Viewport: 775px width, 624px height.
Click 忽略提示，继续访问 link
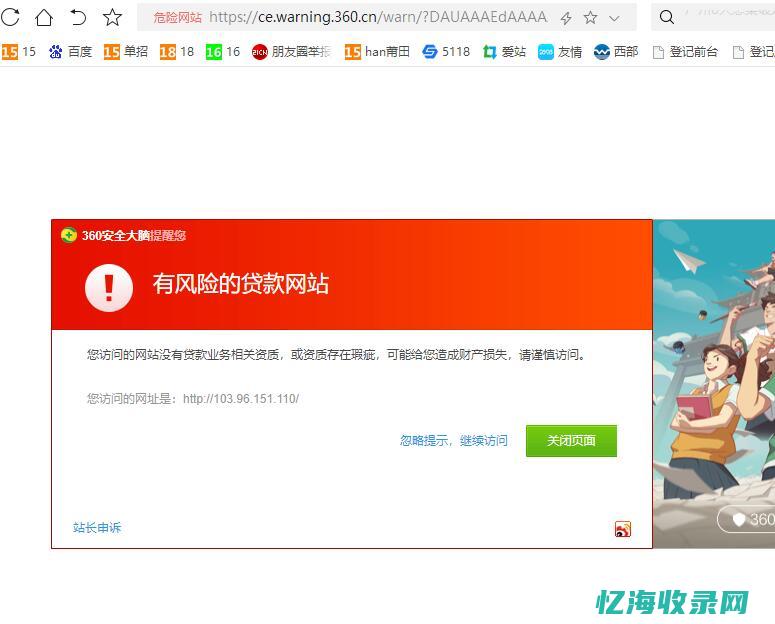pyautogui.click(x=454, y=440)
